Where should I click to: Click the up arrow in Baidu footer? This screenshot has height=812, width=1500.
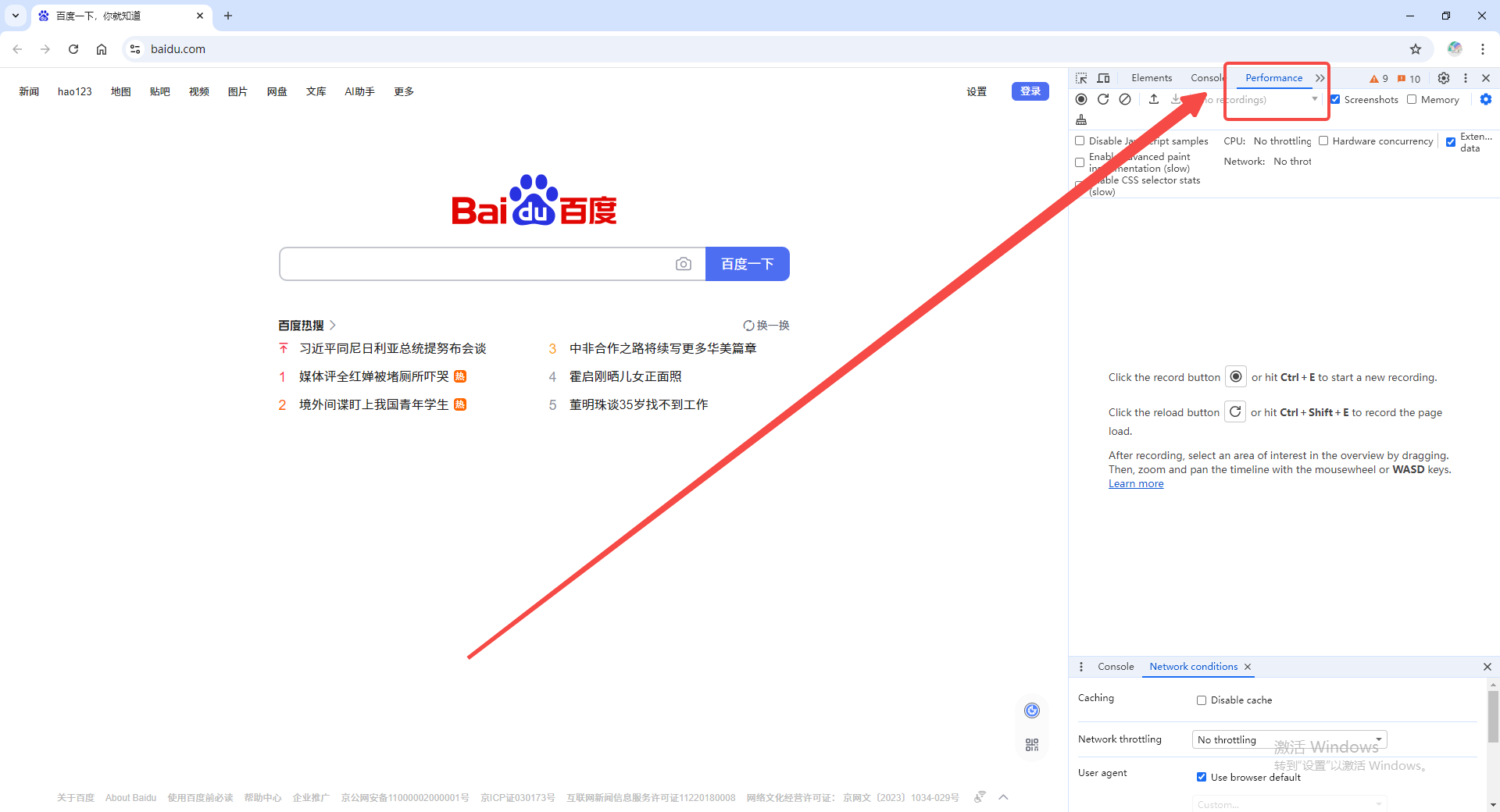click(x=1004, y=797)
